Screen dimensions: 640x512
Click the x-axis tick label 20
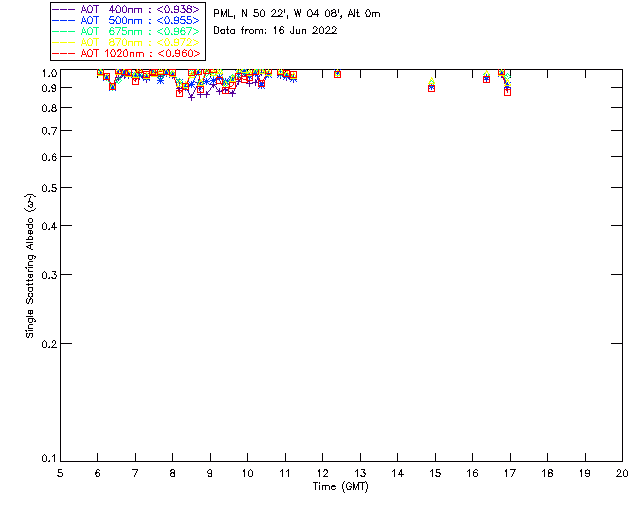[622, 473]
